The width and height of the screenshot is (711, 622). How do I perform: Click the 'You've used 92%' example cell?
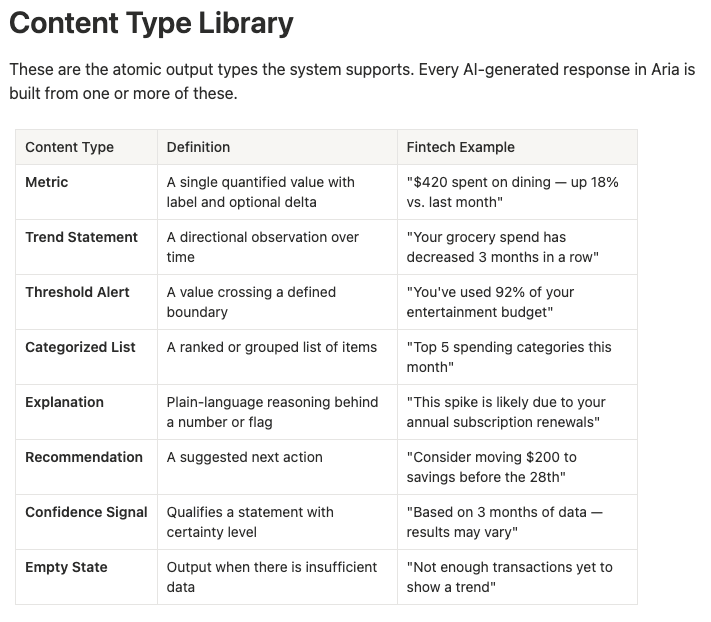(x=517, y=302)
